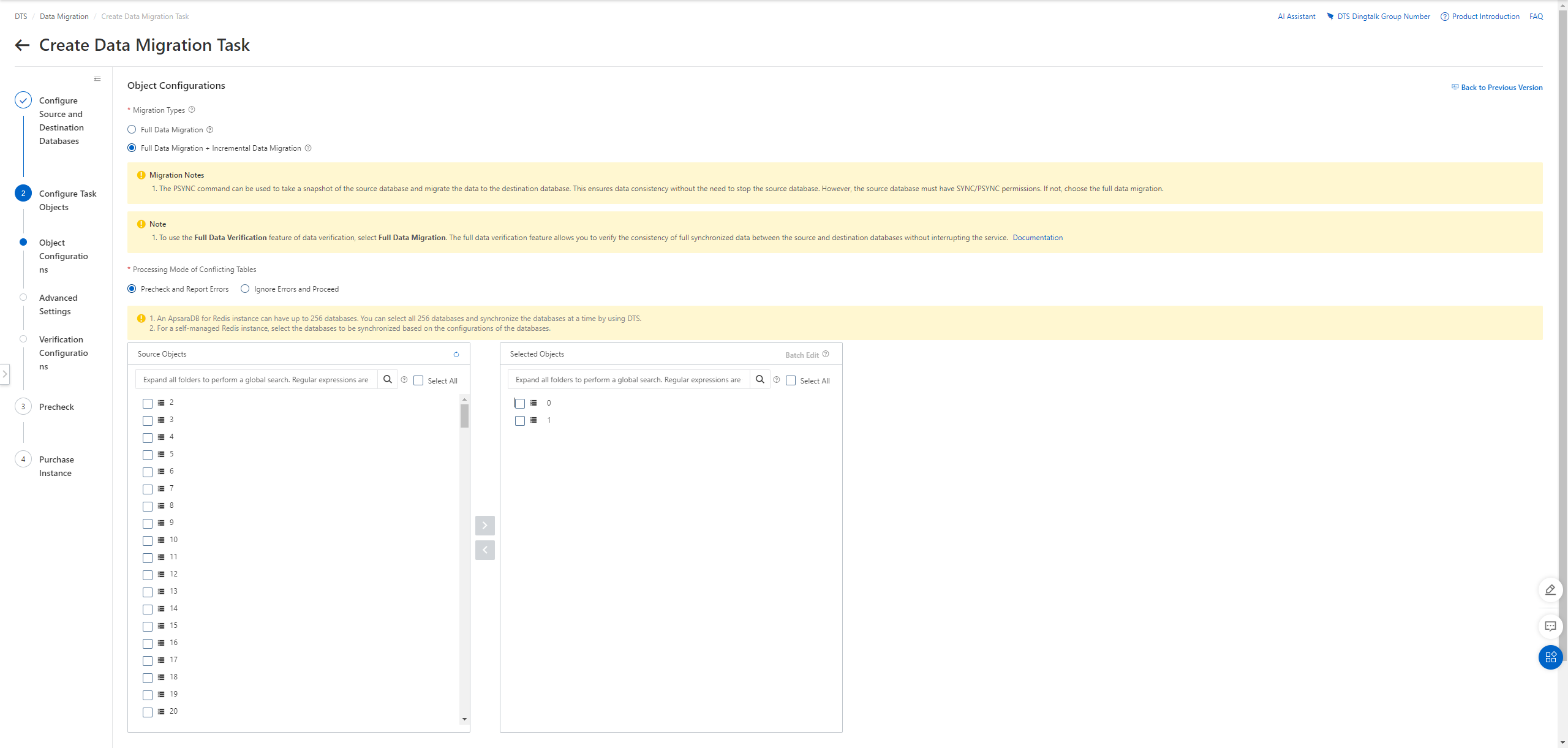Expand the side drawer handle on left edge
The height and width of the screenshot is (748, 1568).
point(4,374)
